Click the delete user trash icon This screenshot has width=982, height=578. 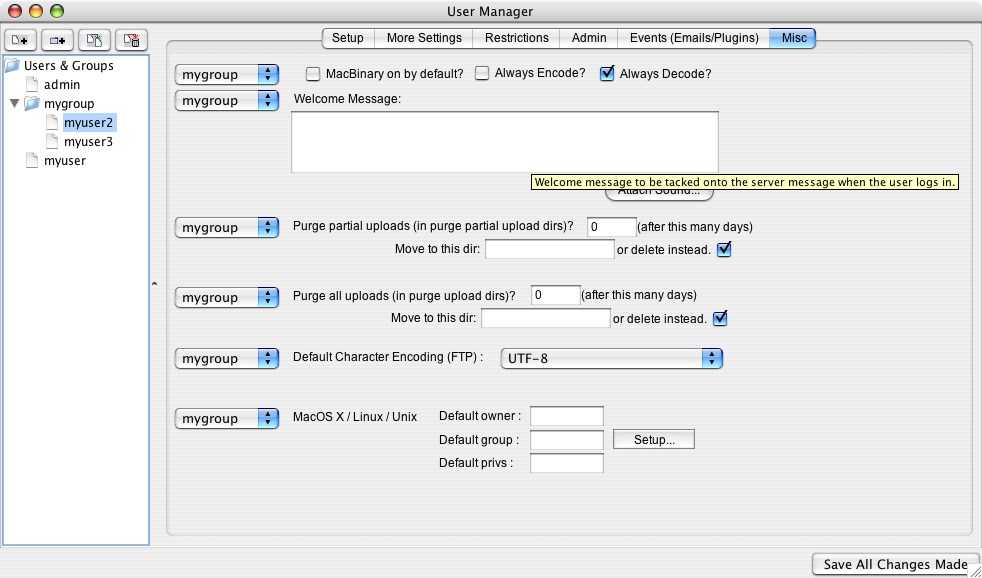coord(131,40)
